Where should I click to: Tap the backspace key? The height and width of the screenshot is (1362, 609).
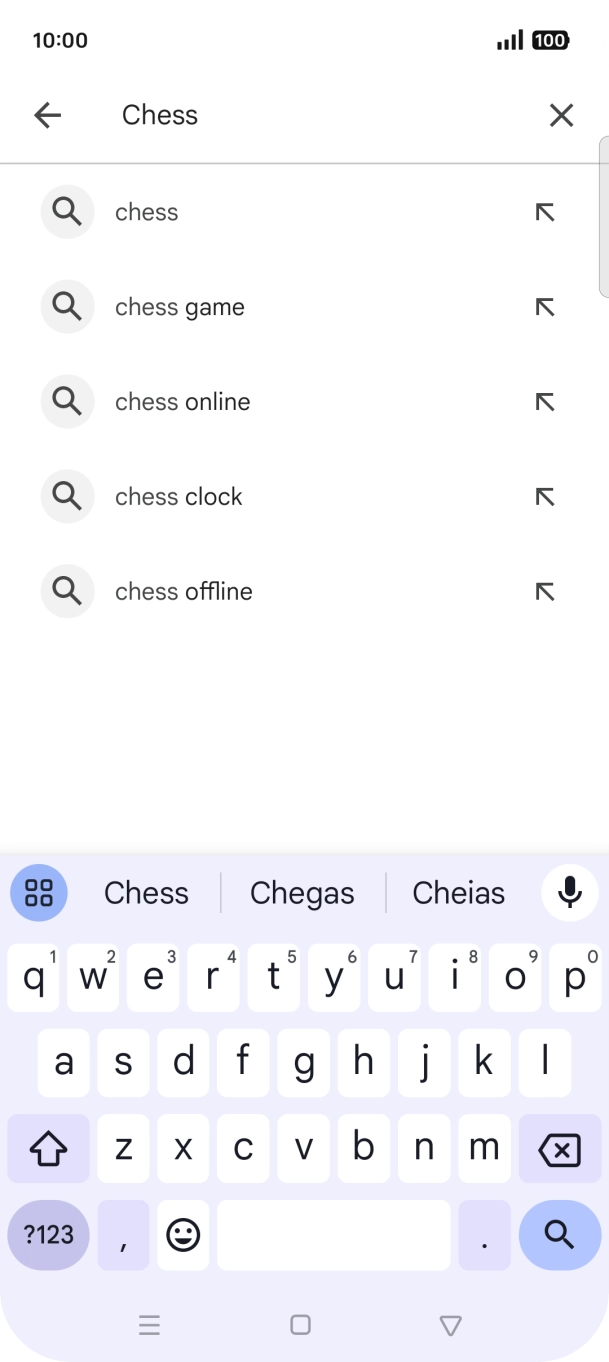[561, 1148]
